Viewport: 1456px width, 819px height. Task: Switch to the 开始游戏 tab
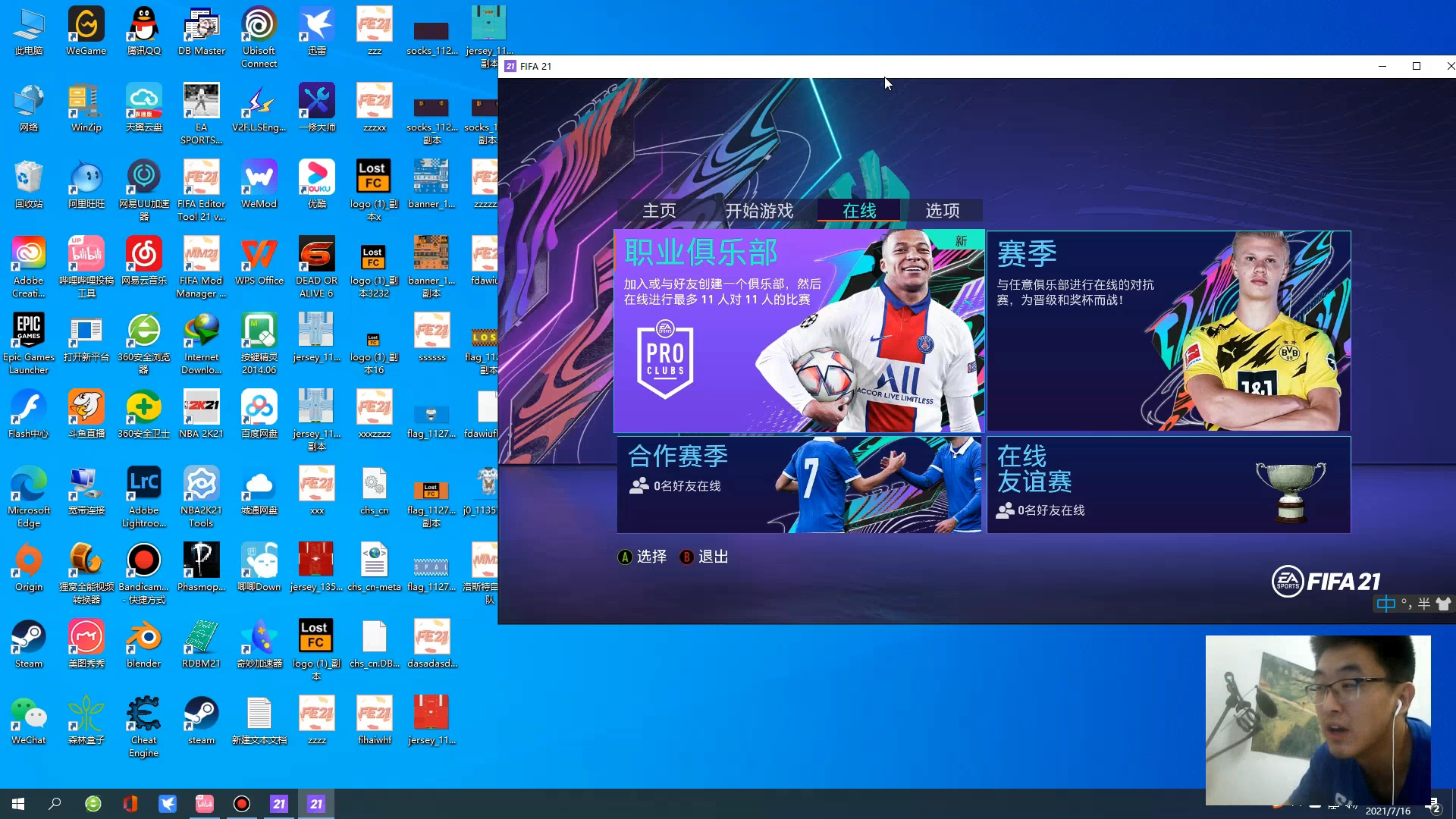click(x=758, y=210)
